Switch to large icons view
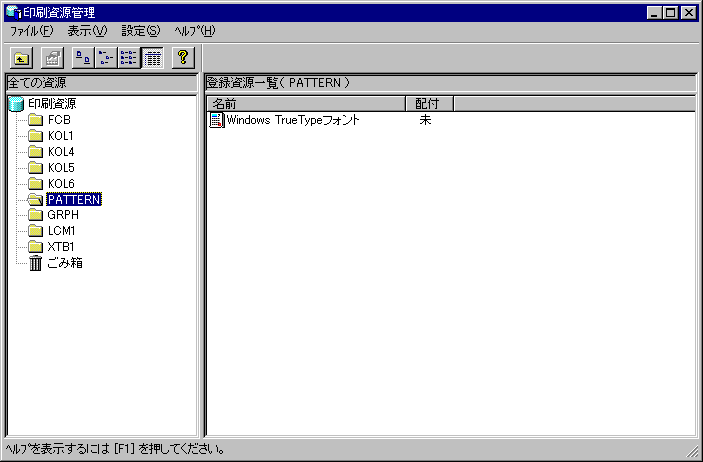This screenshot has width=703, height=462. pyautogui.click(x=83, y=58)
